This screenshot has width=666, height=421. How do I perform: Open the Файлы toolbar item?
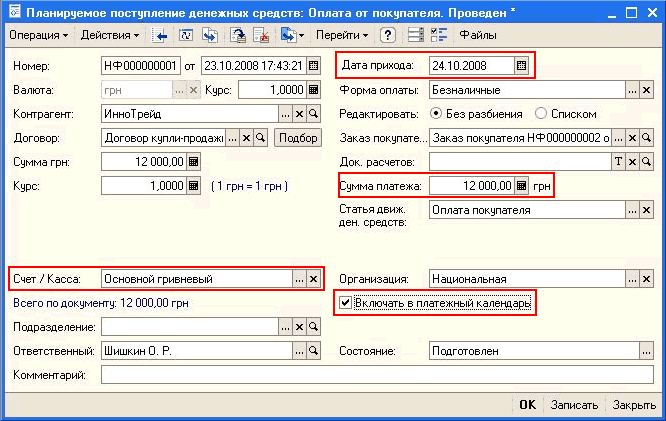click(478, 35)
